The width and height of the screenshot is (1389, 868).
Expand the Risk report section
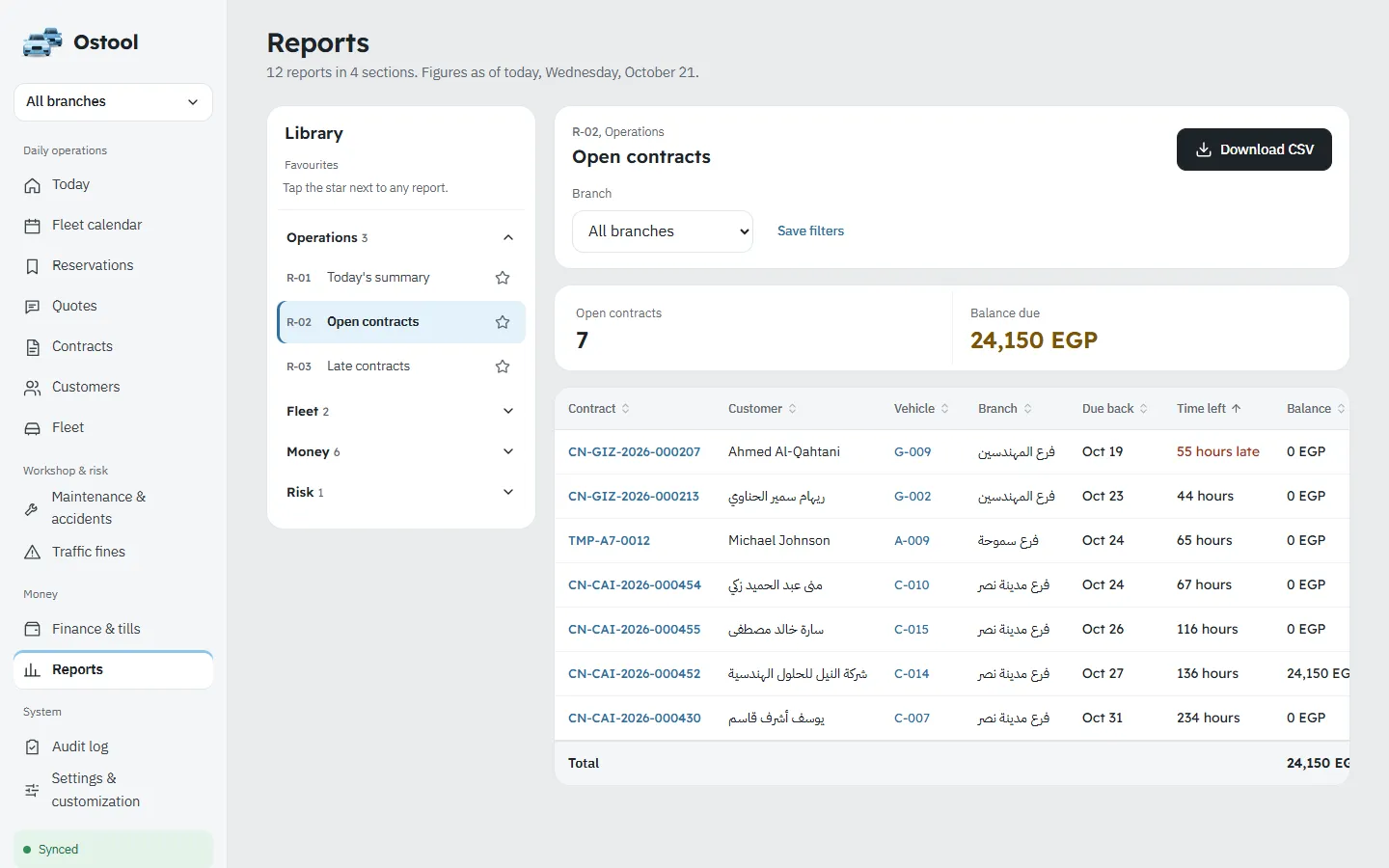(400, 492)
